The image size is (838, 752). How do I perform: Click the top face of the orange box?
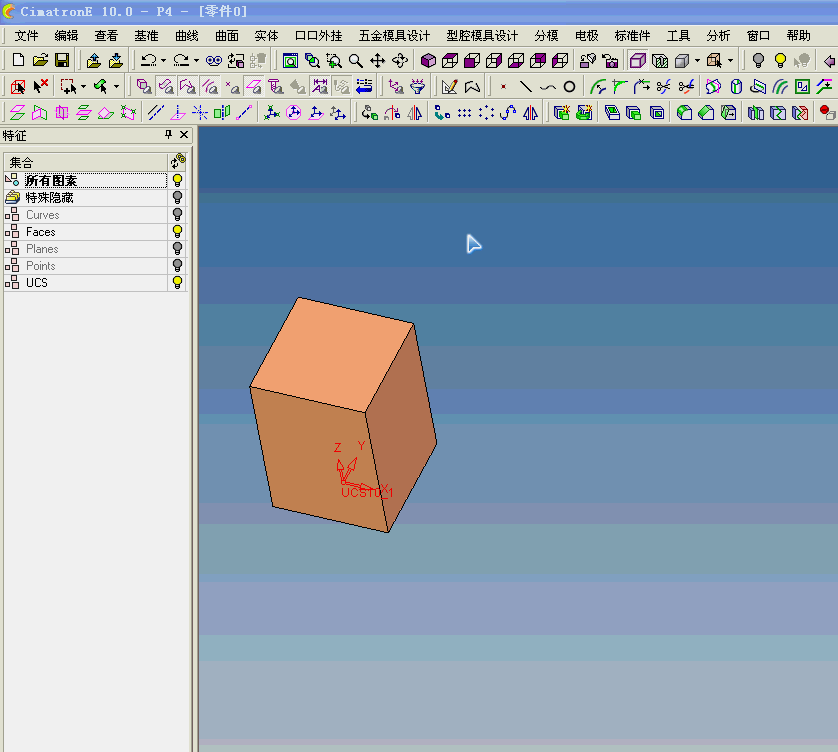332,355
